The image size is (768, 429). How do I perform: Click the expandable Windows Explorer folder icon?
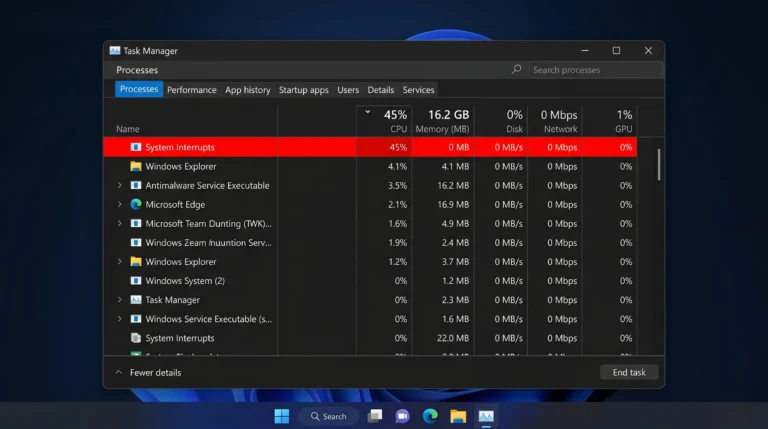136,262
